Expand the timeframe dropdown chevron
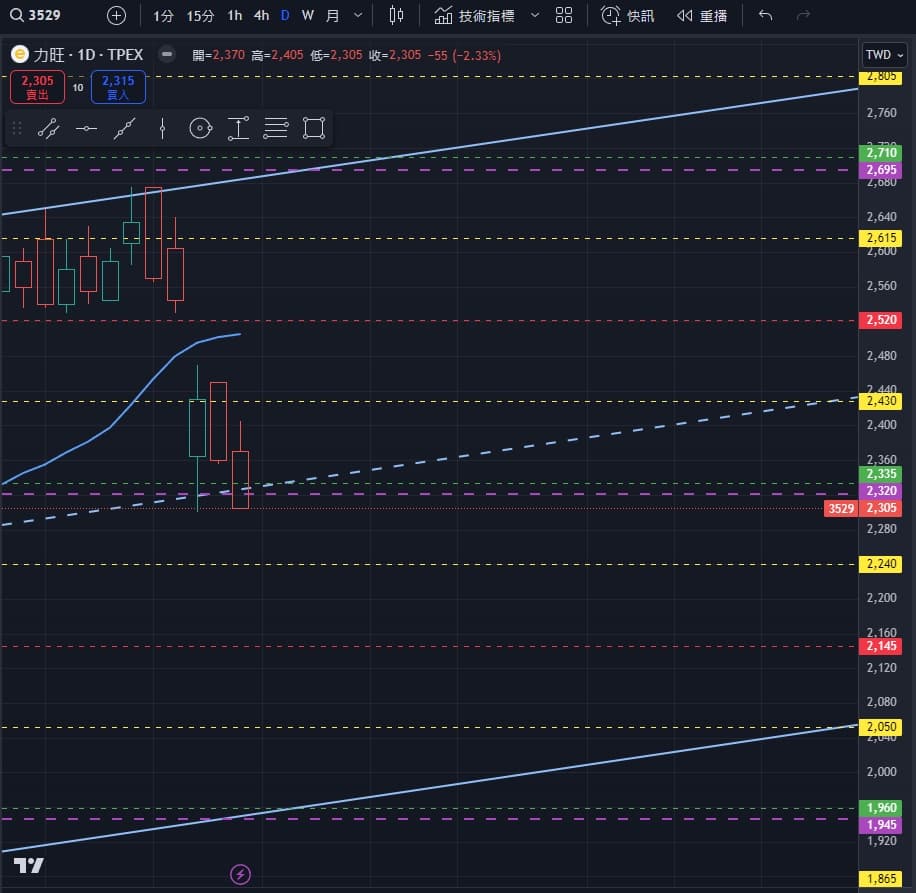 358,15
